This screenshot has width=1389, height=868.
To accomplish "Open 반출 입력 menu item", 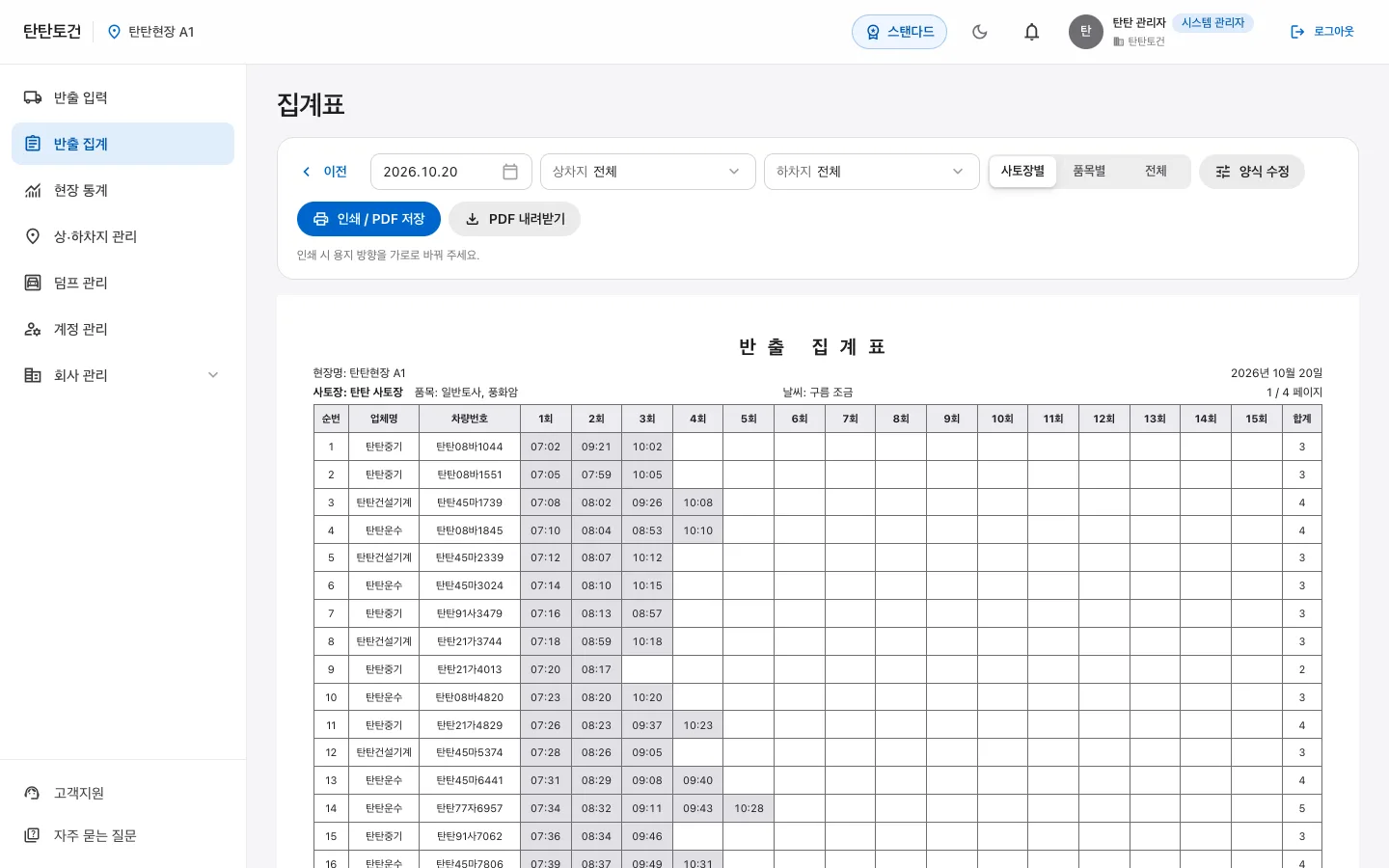I will (123, 97).
